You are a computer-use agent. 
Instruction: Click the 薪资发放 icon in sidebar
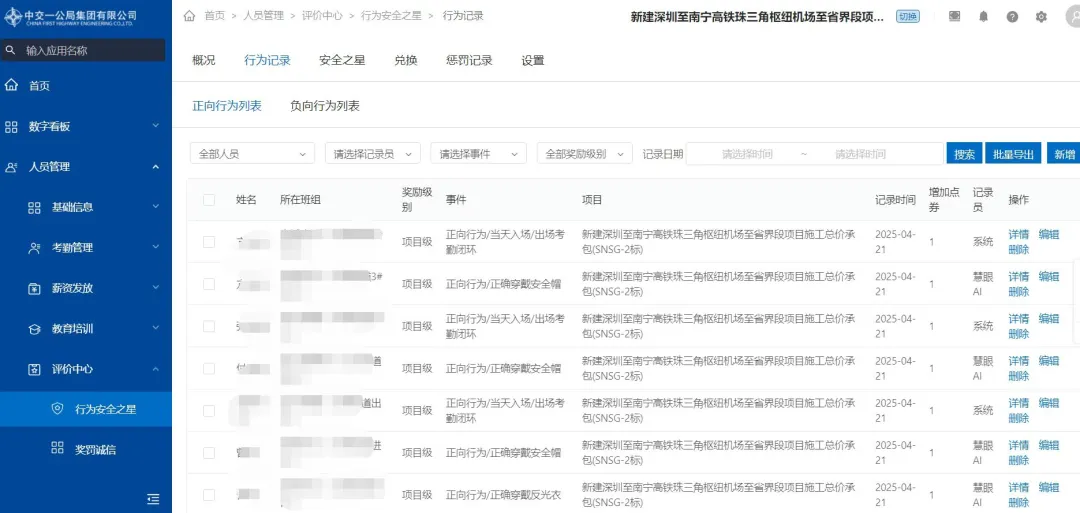click(34, 289)
